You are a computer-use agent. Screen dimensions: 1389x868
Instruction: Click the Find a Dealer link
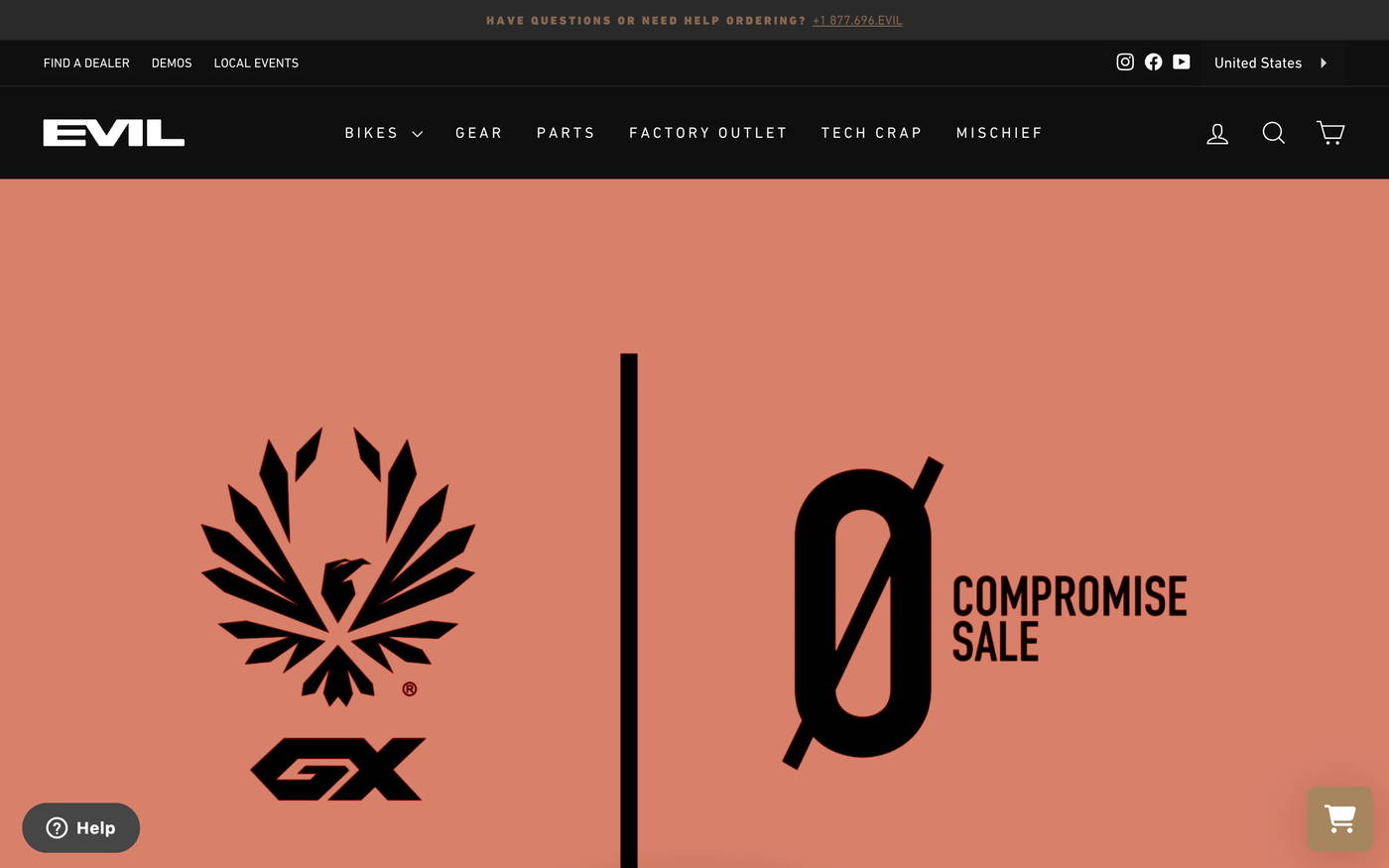pyautogui.click(x=86, y=62)
